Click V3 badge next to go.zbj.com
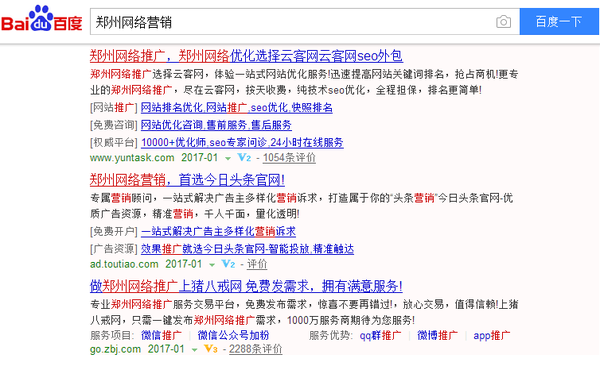Image resolution: width=600 pixels, height=370 pixels. pos(210,349)
